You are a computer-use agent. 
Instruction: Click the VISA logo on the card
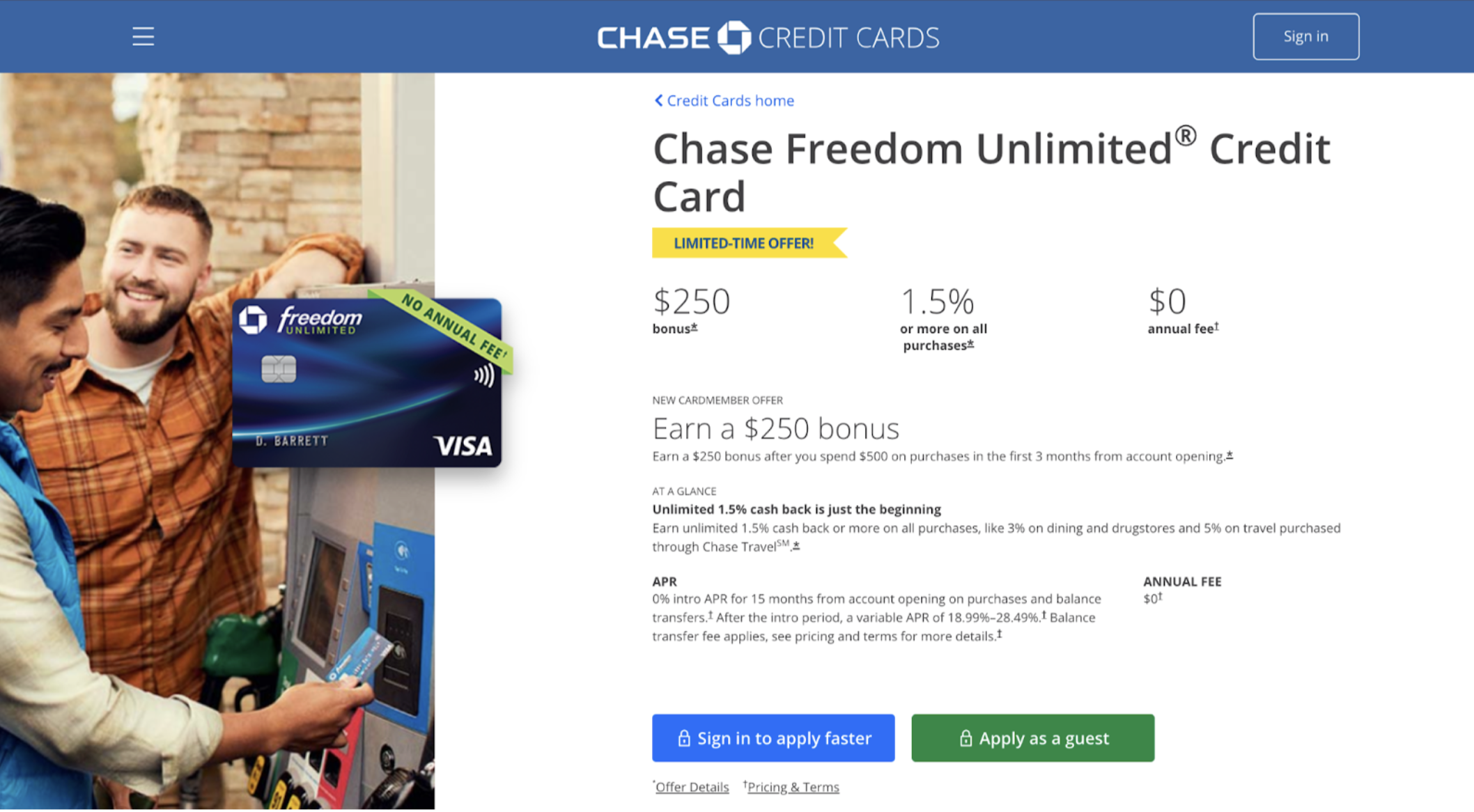pyautogui.click(x=463, y=446)
